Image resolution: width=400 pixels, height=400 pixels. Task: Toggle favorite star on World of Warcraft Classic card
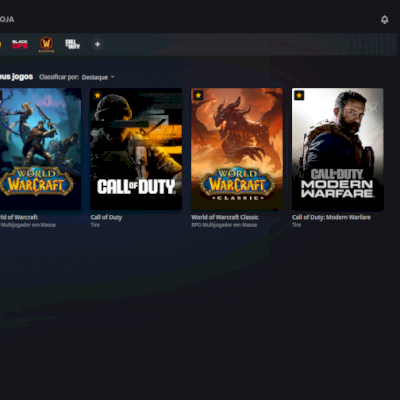tap(198, 96)
